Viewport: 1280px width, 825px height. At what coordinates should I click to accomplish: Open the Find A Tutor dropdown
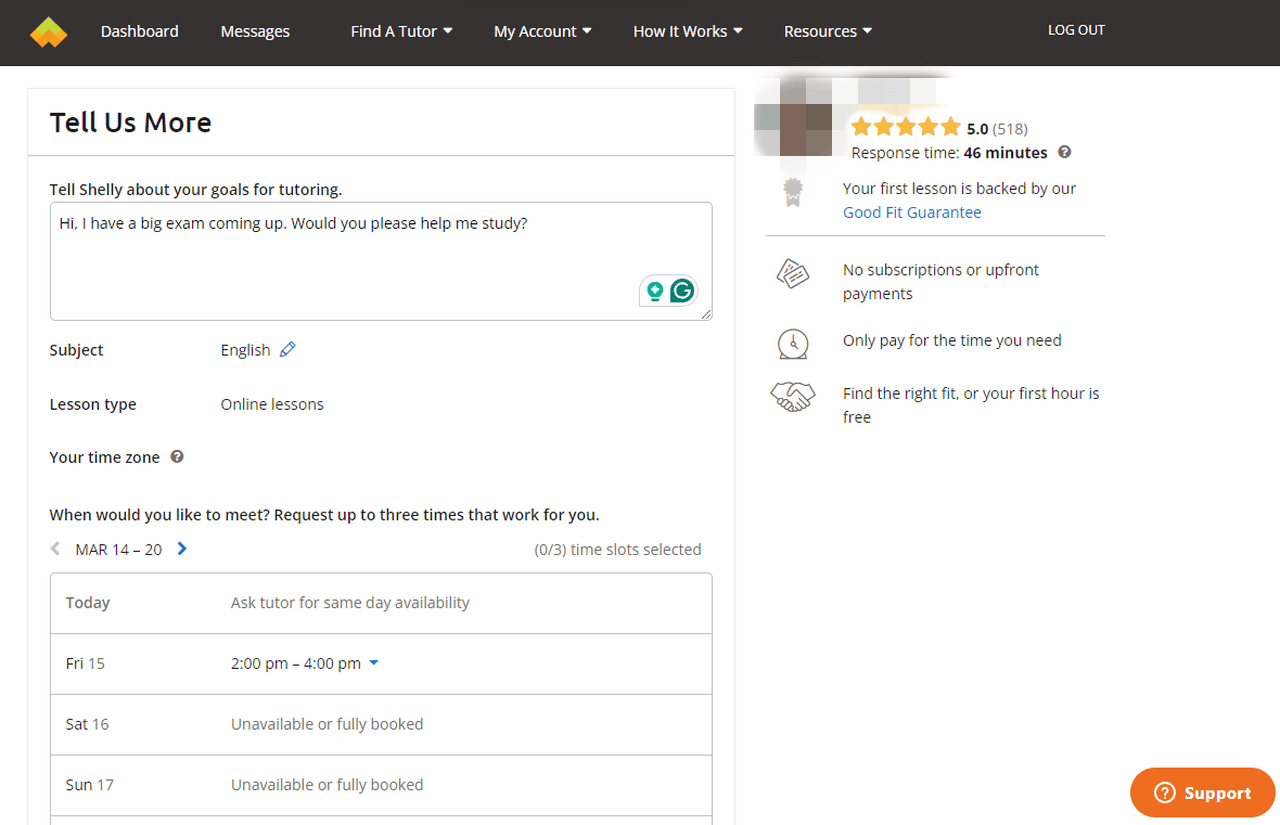coord(401,31)
